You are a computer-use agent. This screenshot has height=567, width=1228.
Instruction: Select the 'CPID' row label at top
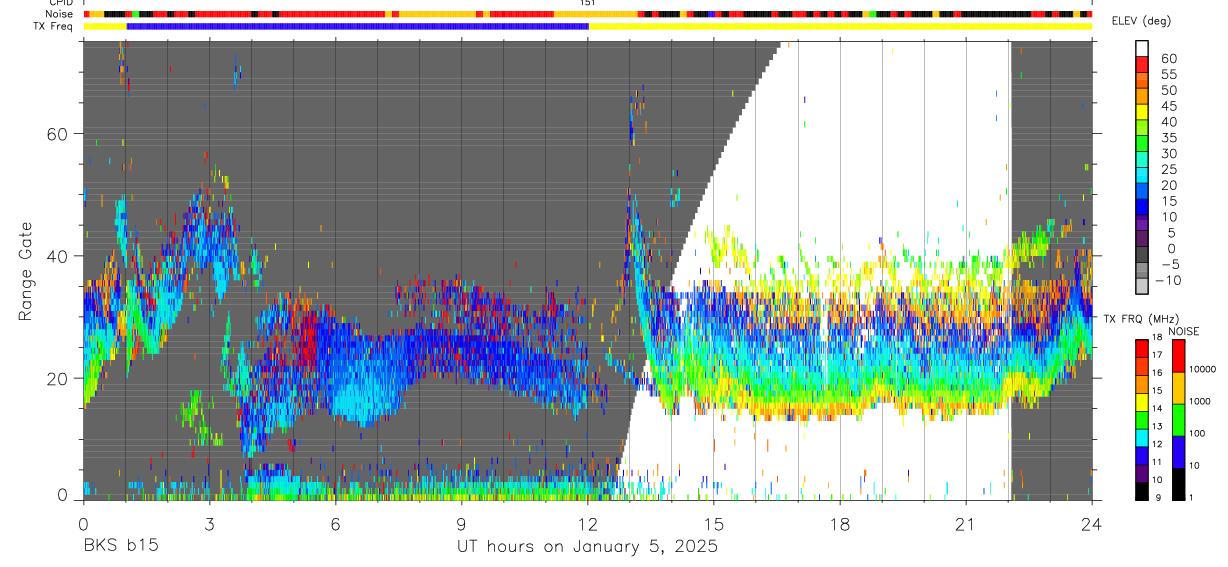click(60, 3)
